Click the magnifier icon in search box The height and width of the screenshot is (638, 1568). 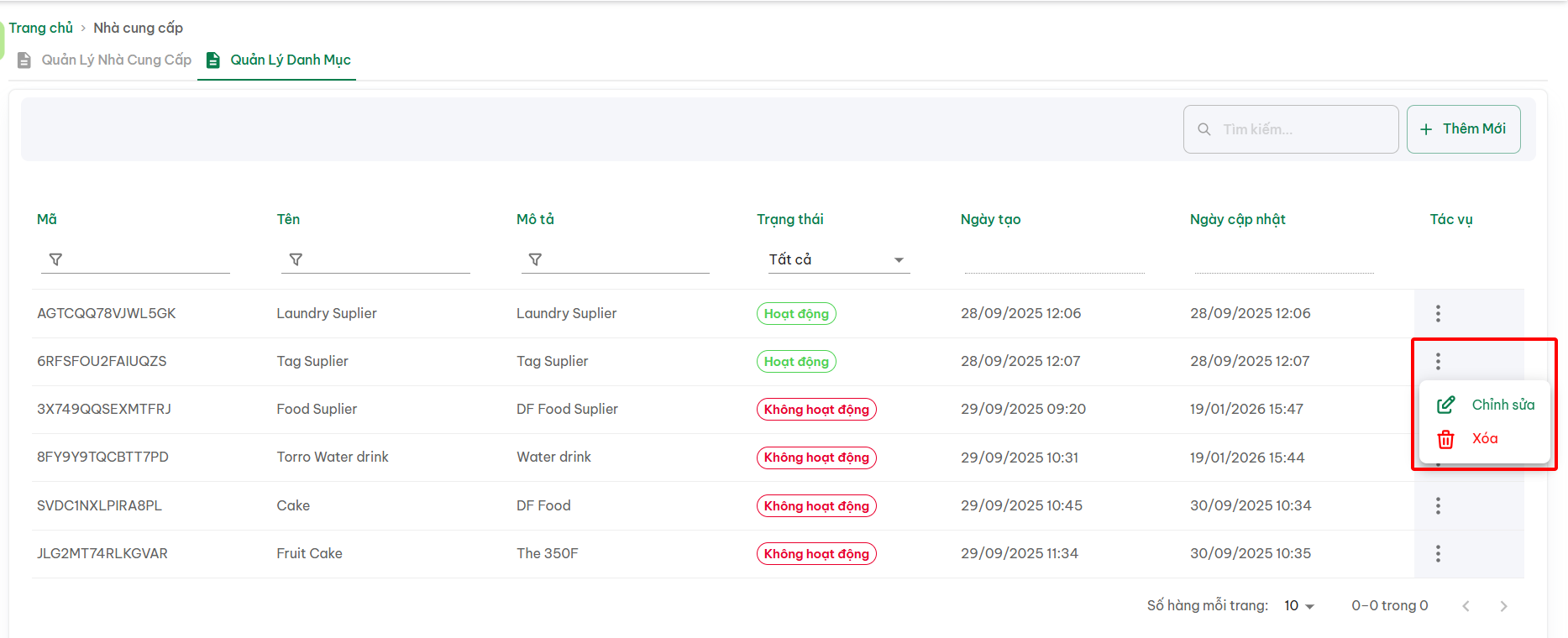(x=1204, y=129)
